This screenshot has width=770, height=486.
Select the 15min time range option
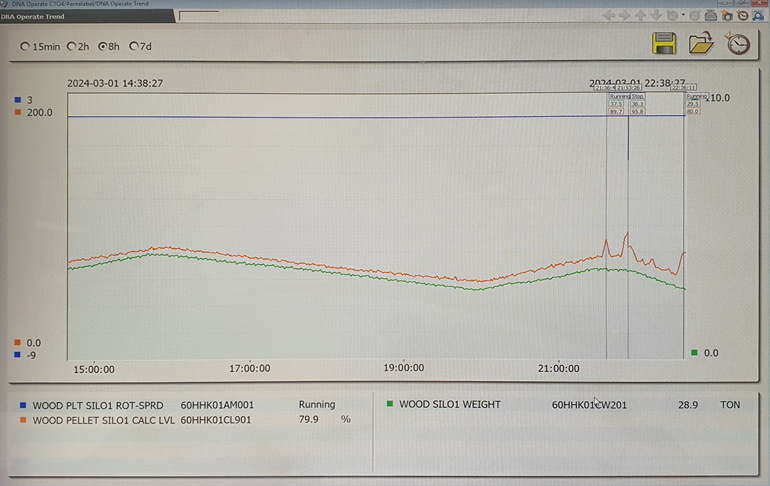pos(26,47)
